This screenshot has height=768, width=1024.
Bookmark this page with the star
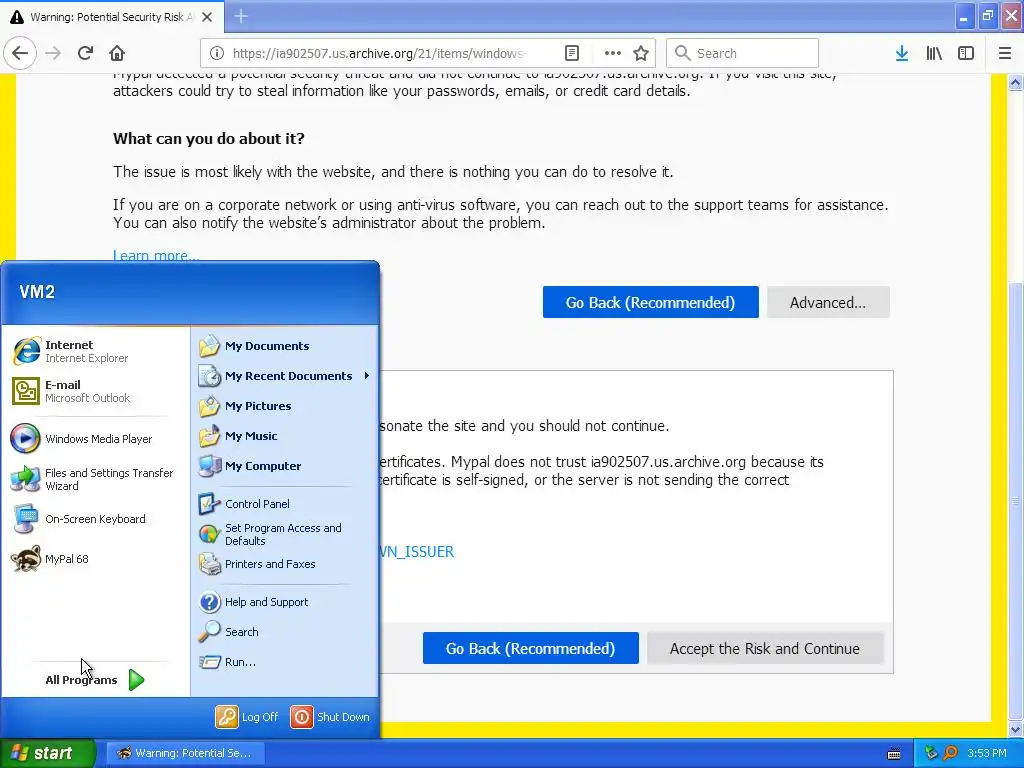pyautogui.click(x=641, y=53)
